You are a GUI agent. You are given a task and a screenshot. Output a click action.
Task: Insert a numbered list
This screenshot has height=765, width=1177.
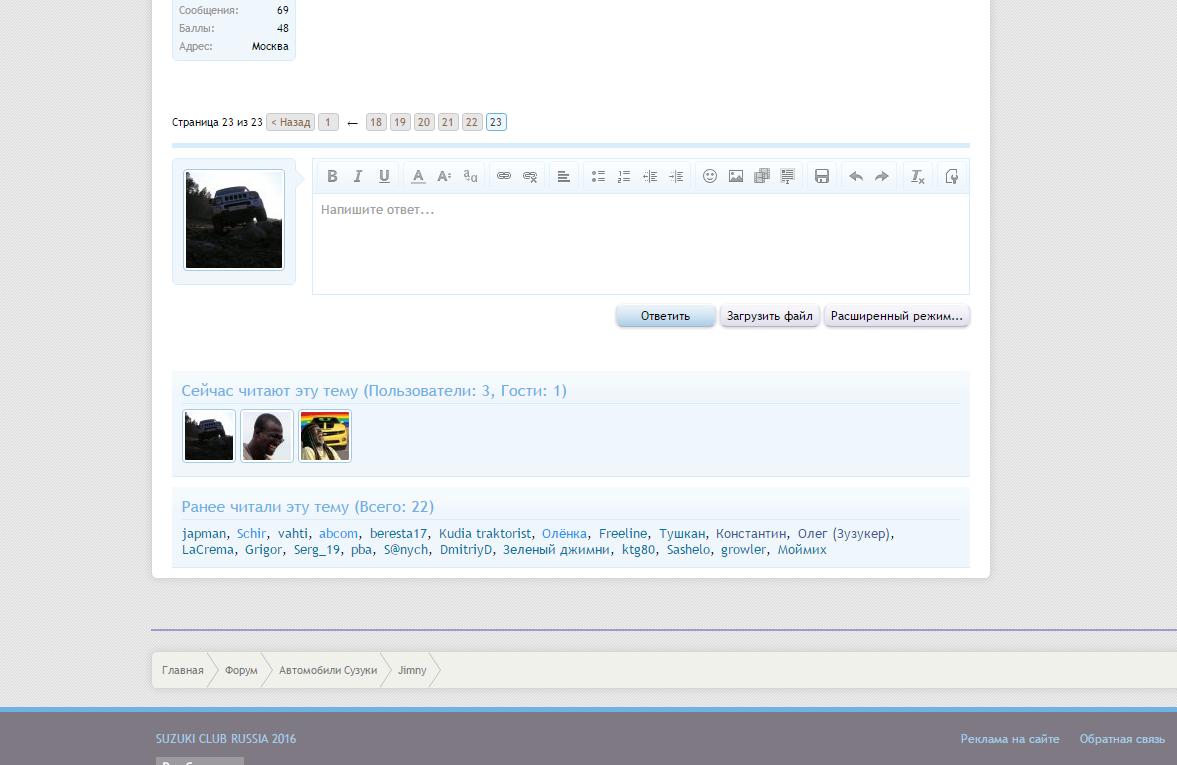(624, 176)
